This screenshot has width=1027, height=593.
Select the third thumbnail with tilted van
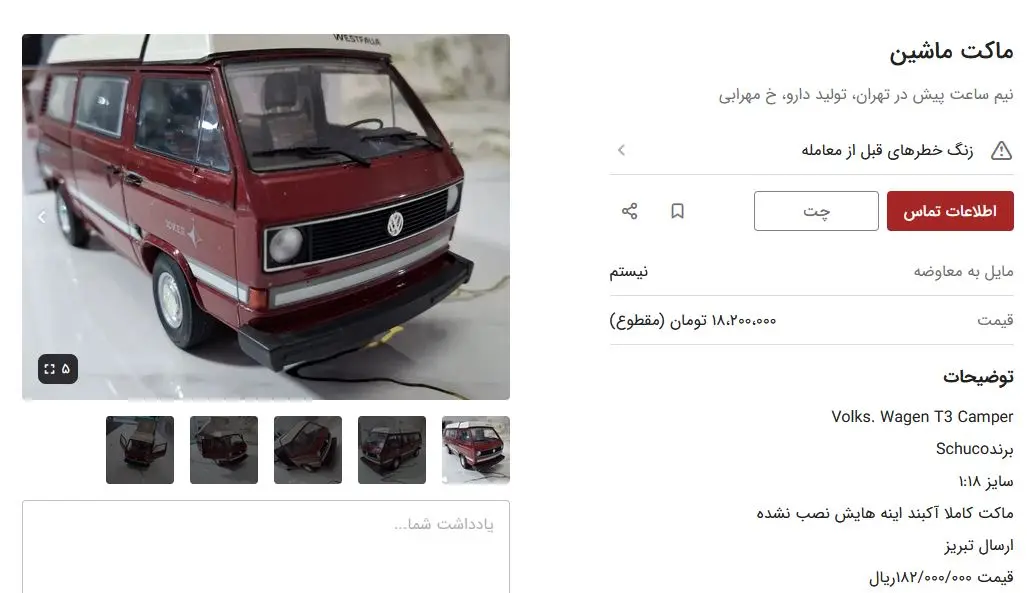[308, 450]
